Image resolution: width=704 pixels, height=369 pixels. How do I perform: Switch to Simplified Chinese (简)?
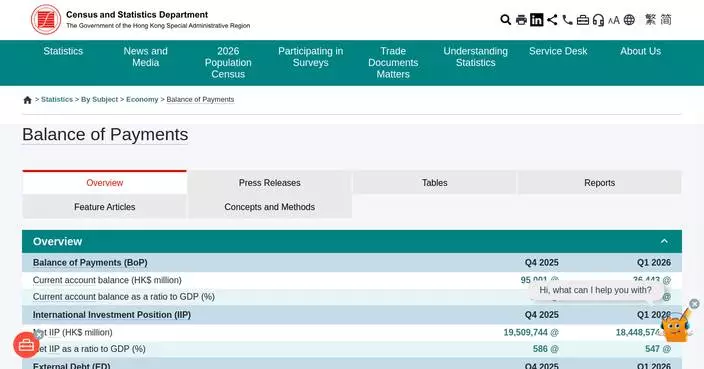pos(666,20)
